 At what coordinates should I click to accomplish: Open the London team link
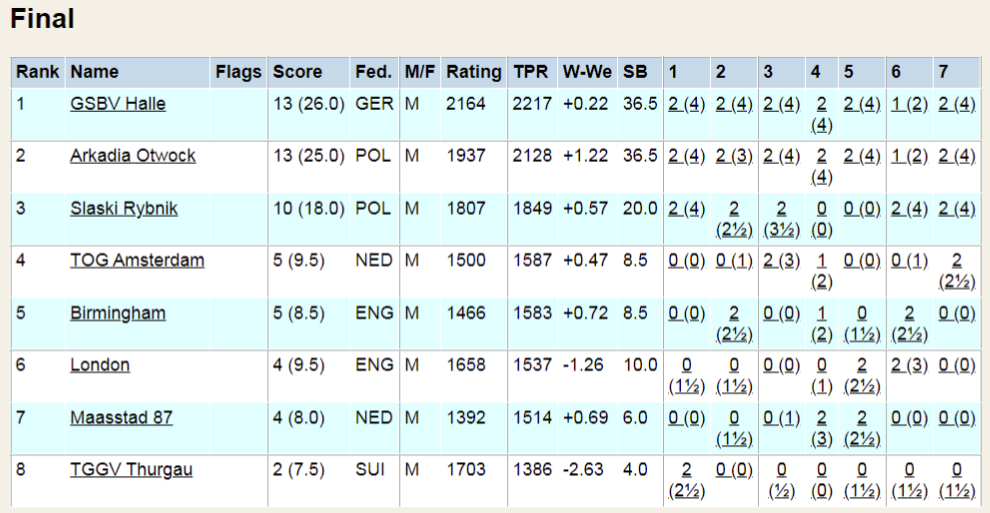coord(100,365)
